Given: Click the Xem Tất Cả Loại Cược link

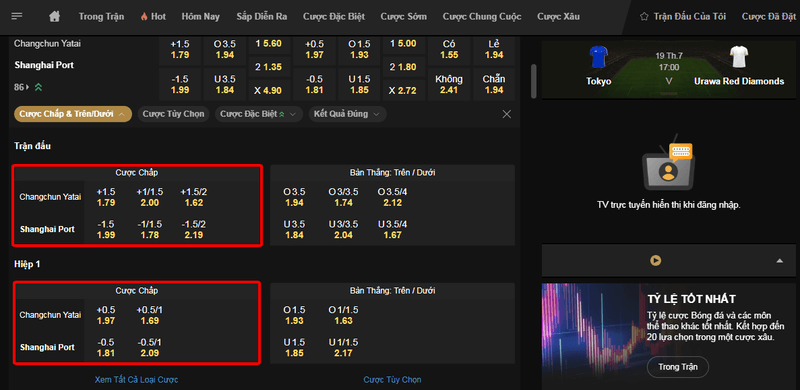Looking at the screenshot, I should [x=136, y=380].
